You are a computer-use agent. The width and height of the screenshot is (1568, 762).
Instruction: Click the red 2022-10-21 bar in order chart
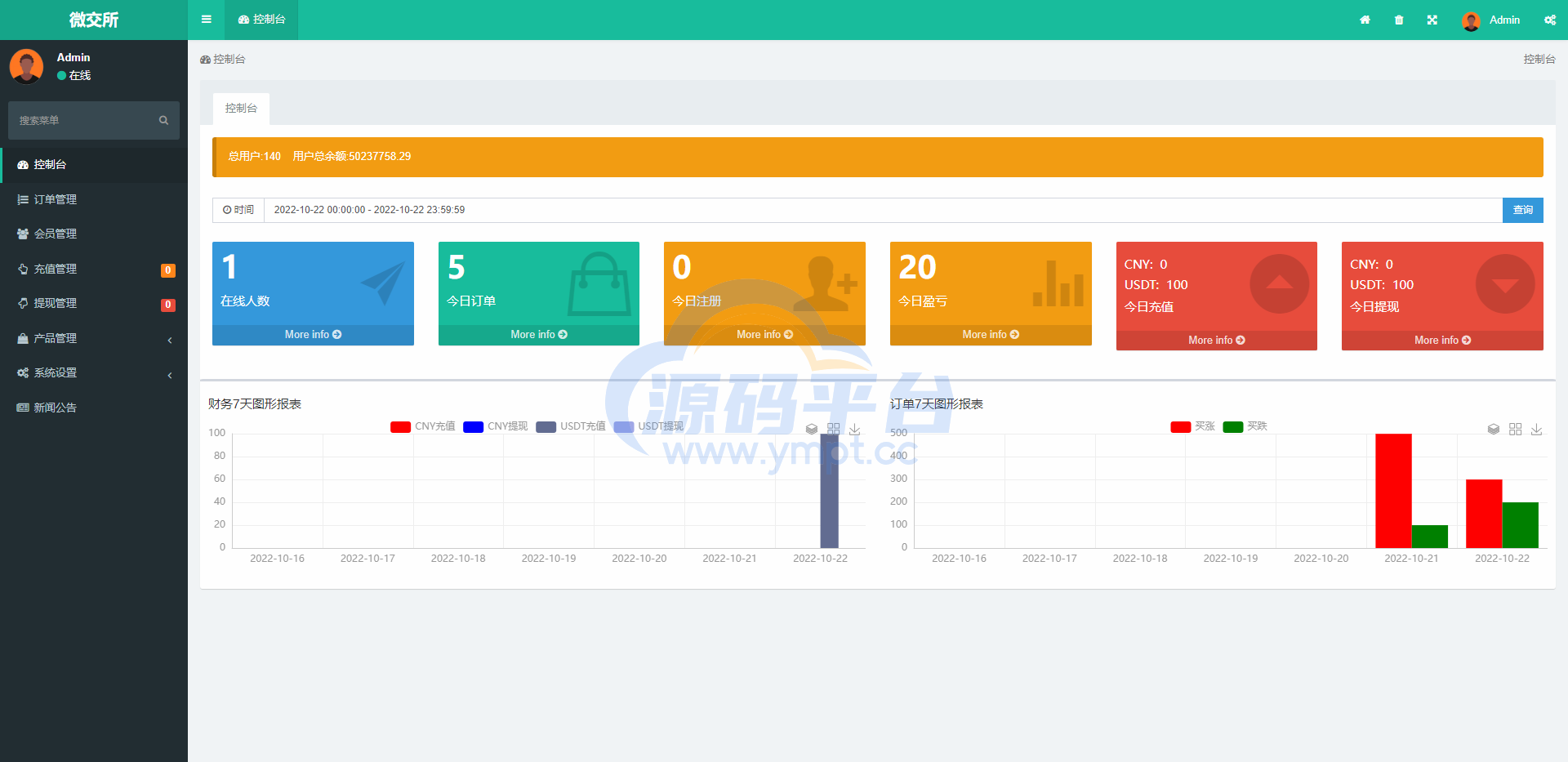tap(1393, 491)
